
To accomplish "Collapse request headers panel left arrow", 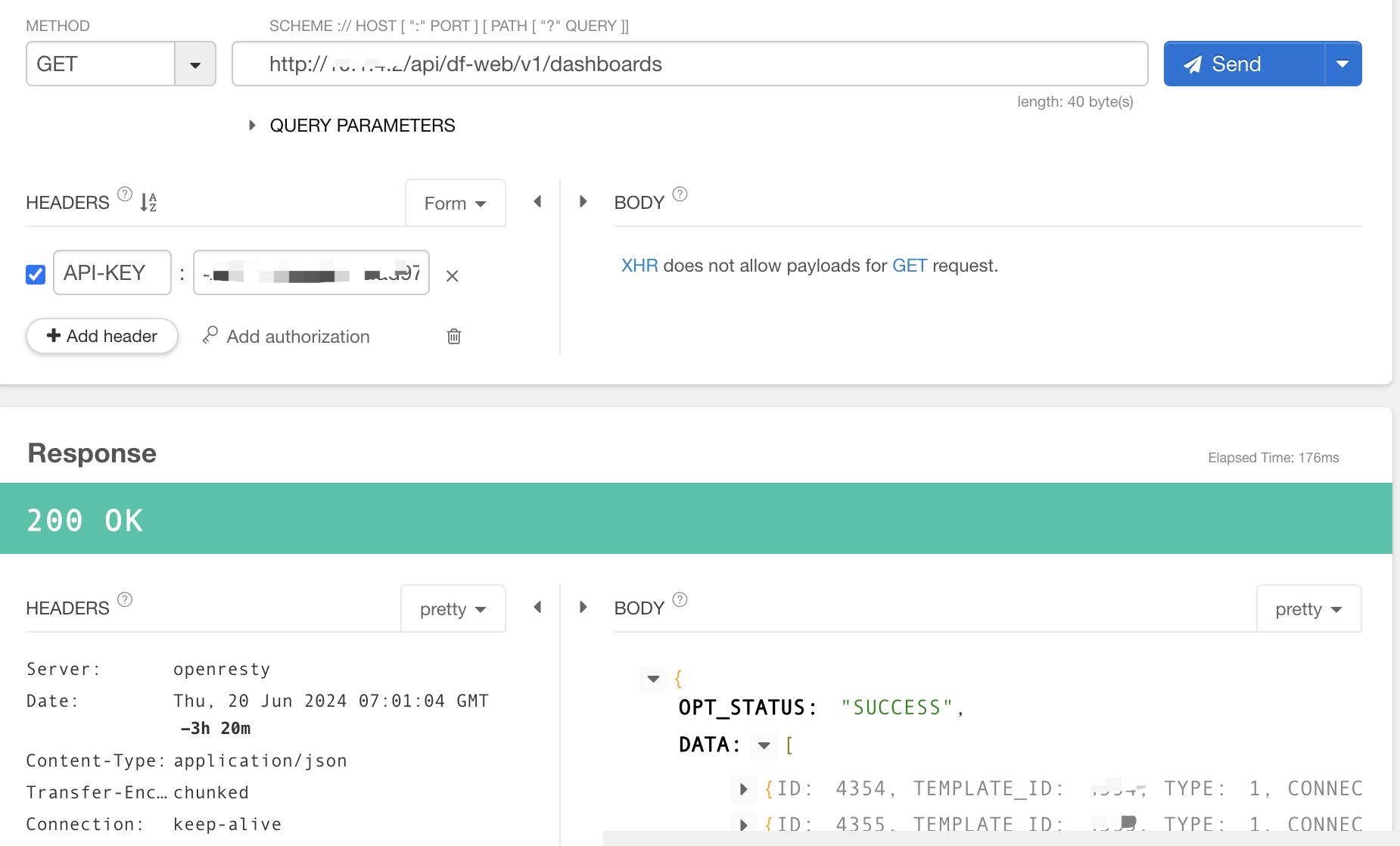I will pos(537,202).
